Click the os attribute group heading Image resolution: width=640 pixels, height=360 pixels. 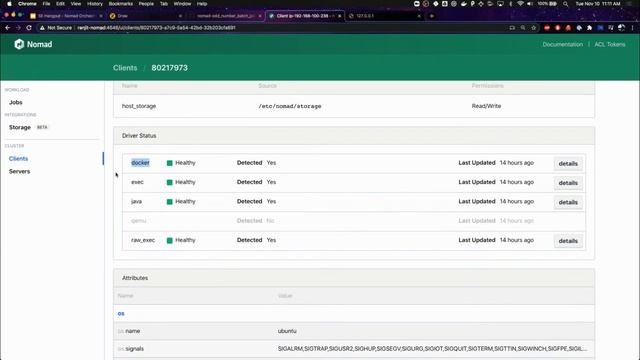(121, 313)
